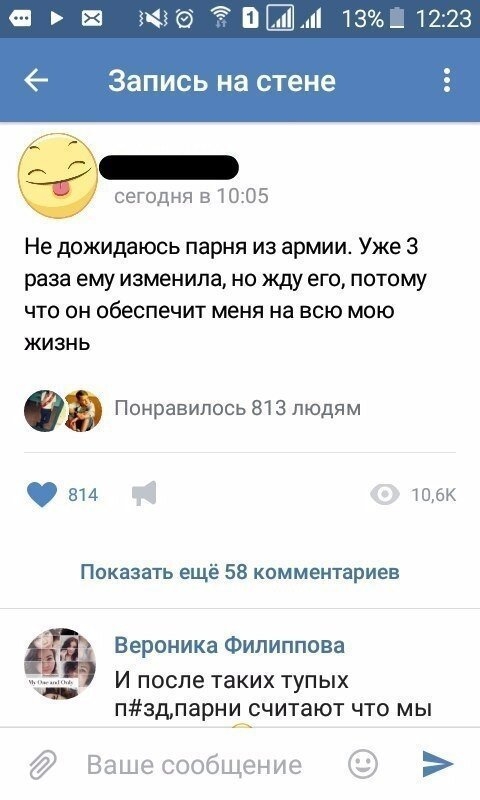Viewport: 480px width, 800px height.
Task: Send the message with the paper plane
Action: [x=438, y=764]
